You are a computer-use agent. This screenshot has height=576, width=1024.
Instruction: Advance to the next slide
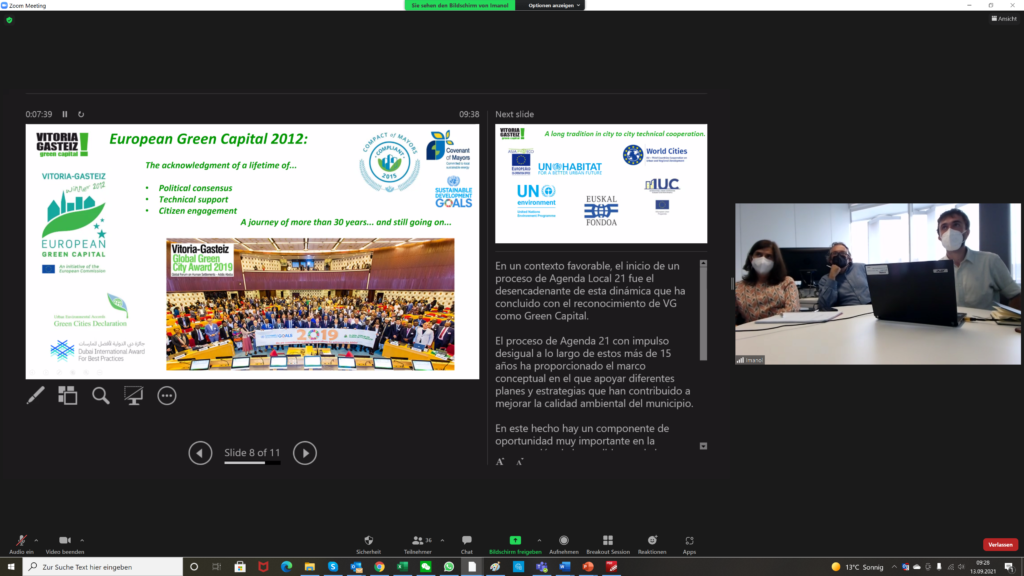(305, 453)
